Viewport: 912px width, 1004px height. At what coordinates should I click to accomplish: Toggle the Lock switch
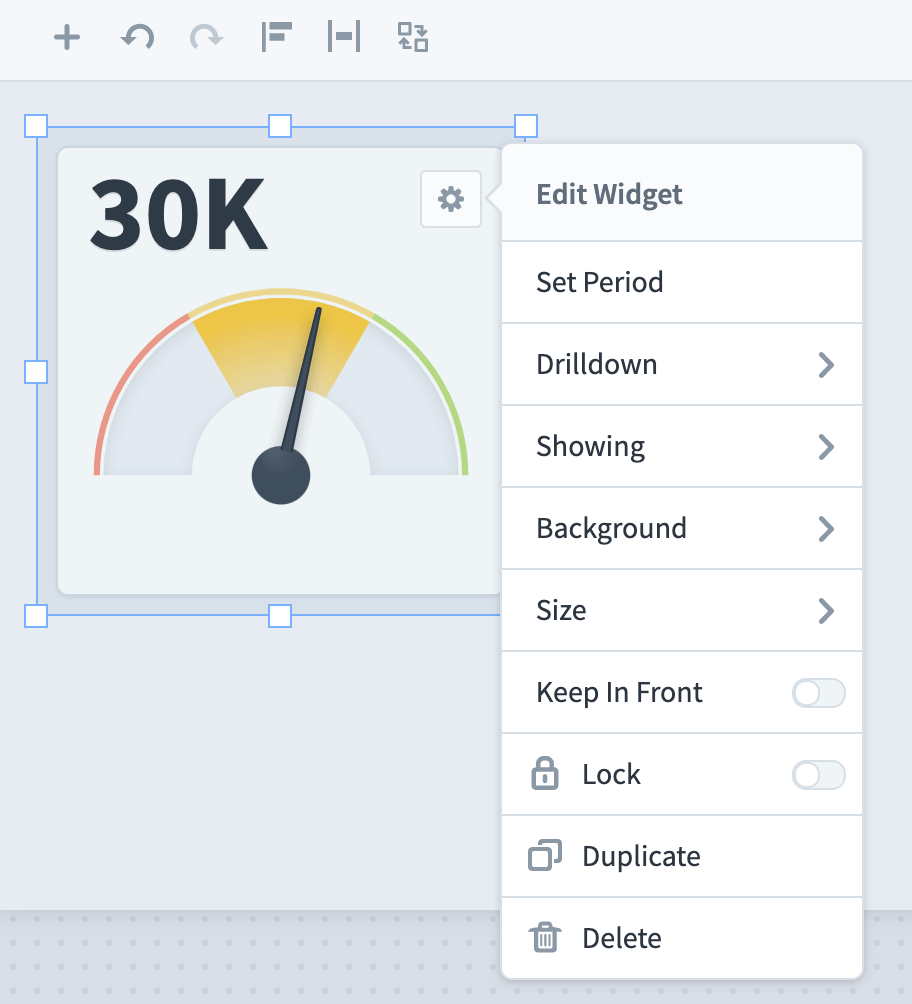[818, 775]
